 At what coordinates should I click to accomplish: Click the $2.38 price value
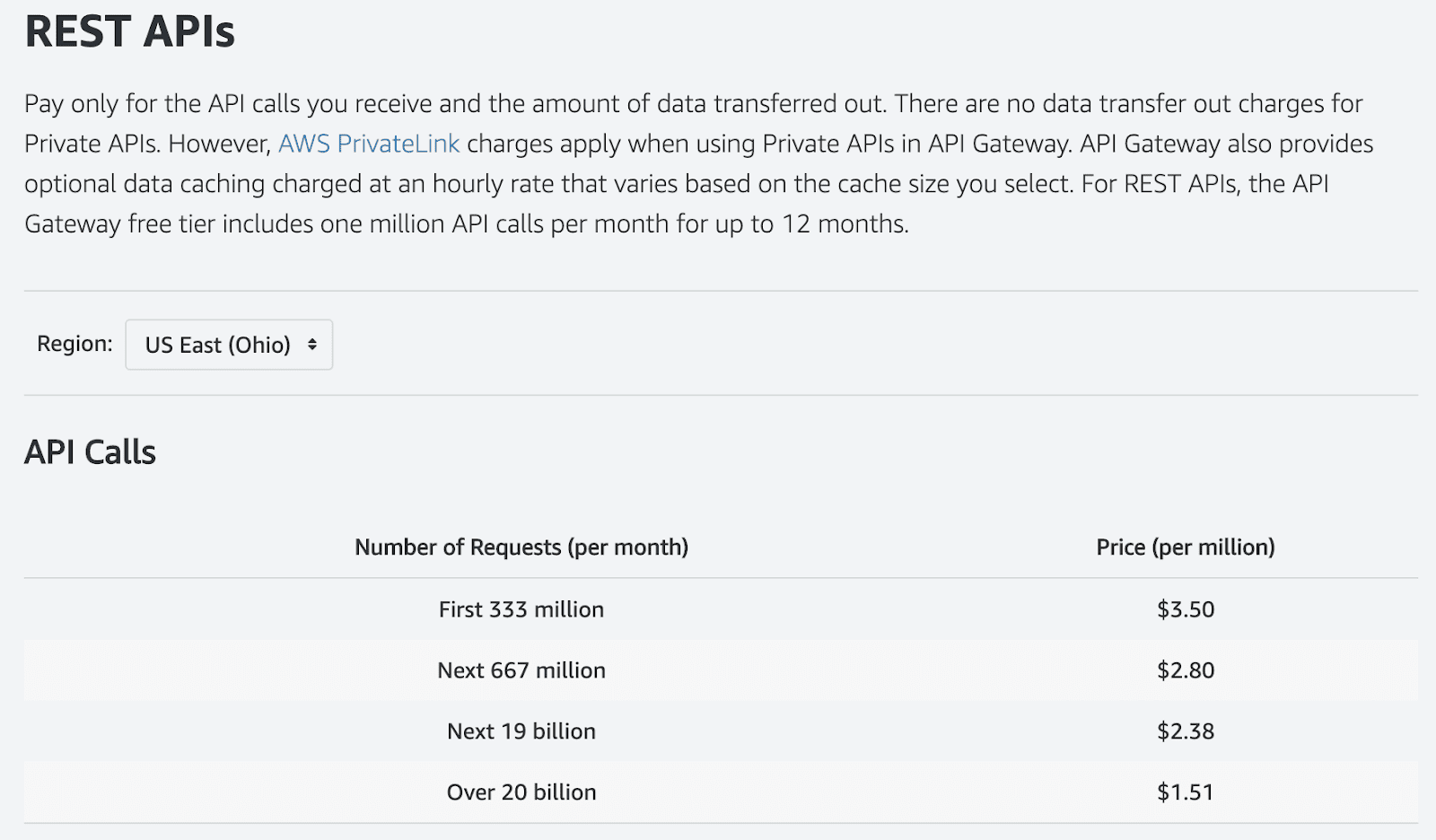point(1186,731)
